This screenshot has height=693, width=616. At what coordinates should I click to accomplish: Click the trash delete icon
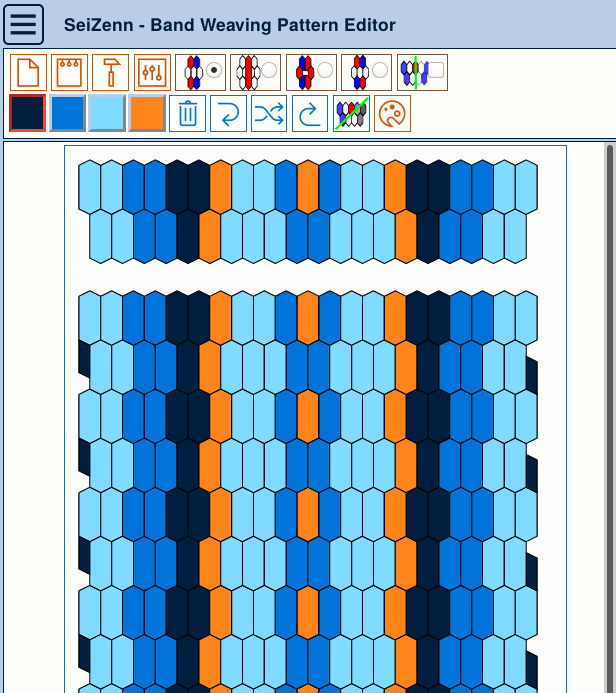tap(187, 114)
